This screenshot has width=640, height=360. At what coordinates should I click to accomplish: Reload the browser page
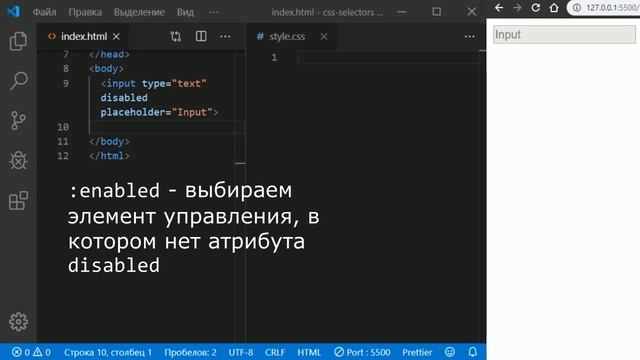point(536,8)
